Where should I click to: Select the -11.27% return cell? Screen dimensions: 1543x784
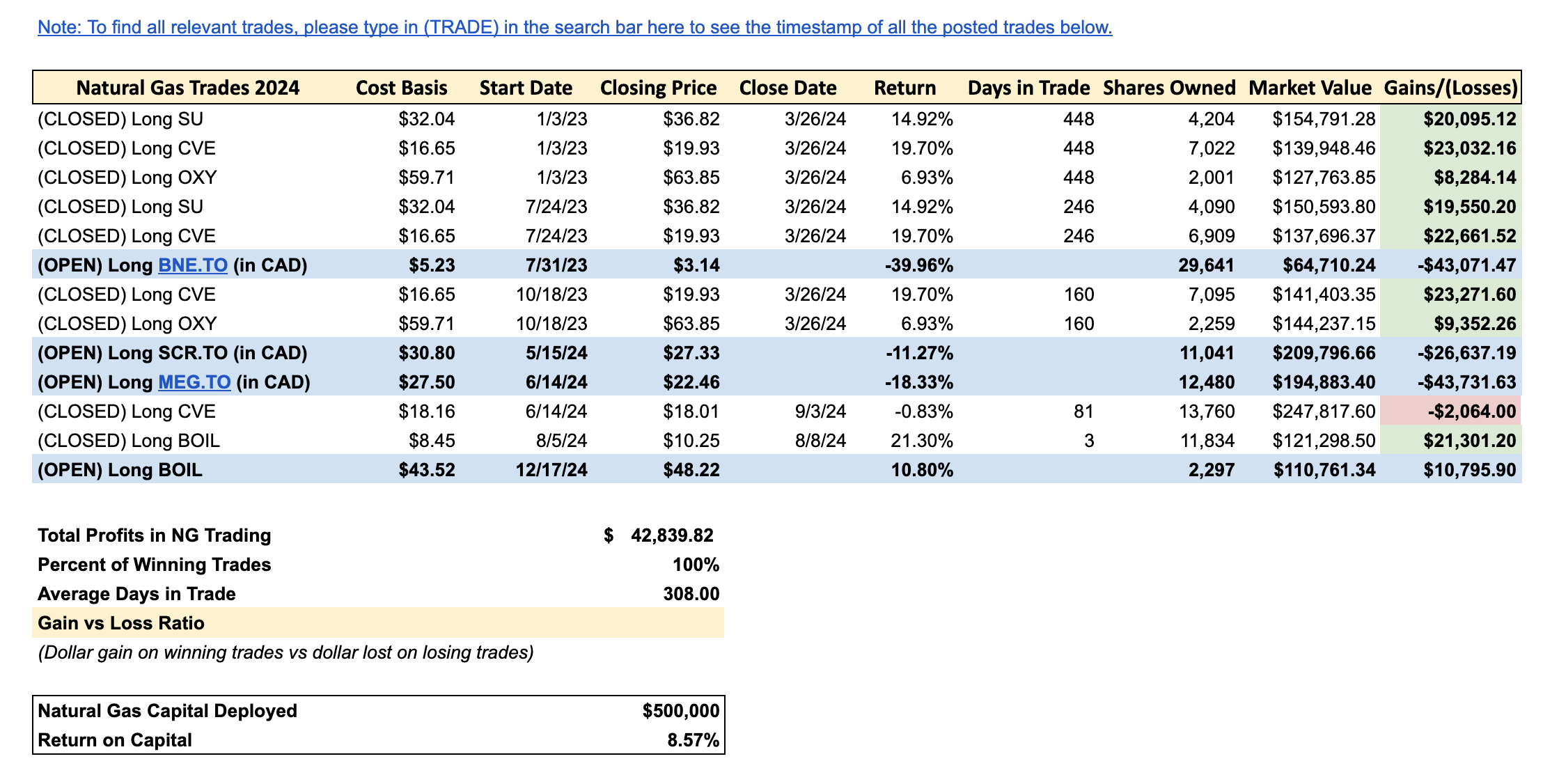[x=919, y=353]
